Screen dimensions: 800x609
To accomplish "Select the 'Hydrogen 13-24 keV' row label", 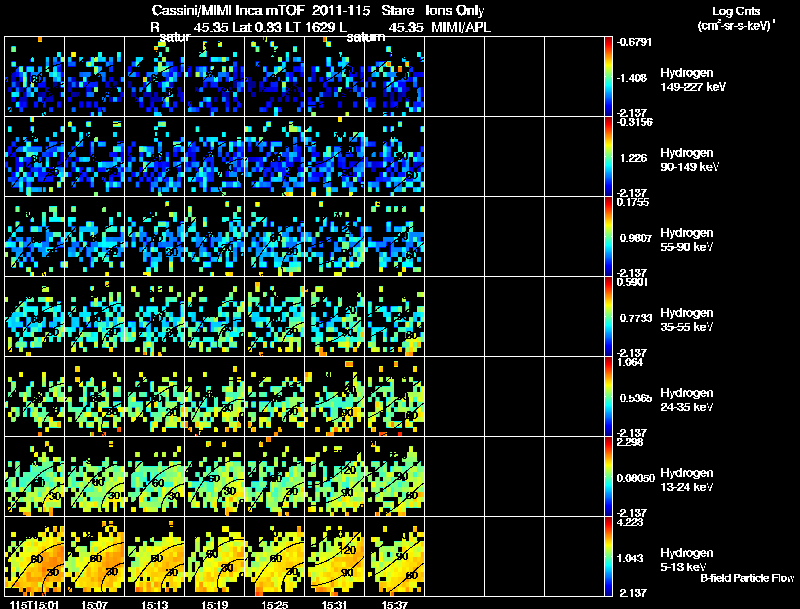I will pos(687,480).
